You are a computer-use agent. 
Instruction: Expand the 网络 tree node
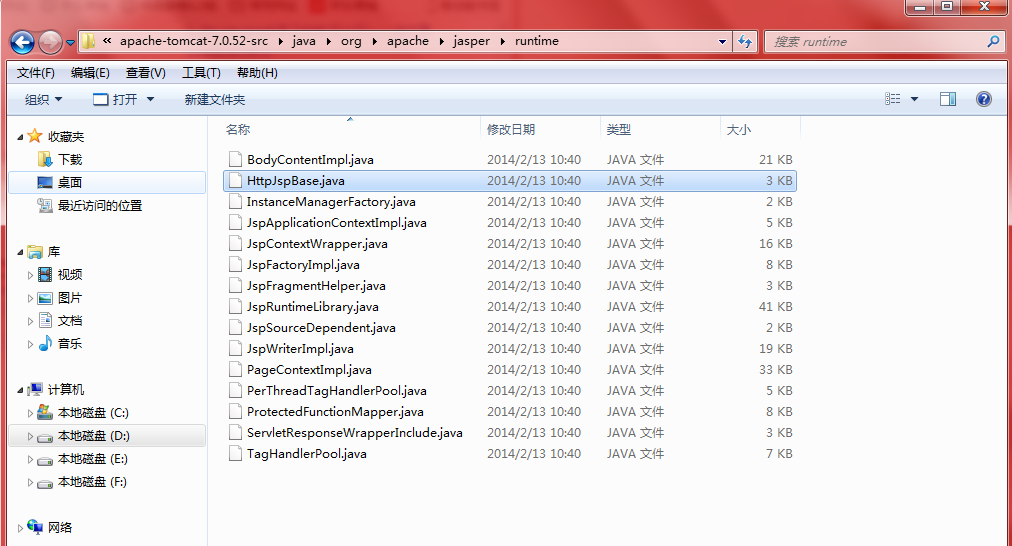coord(20,528)
